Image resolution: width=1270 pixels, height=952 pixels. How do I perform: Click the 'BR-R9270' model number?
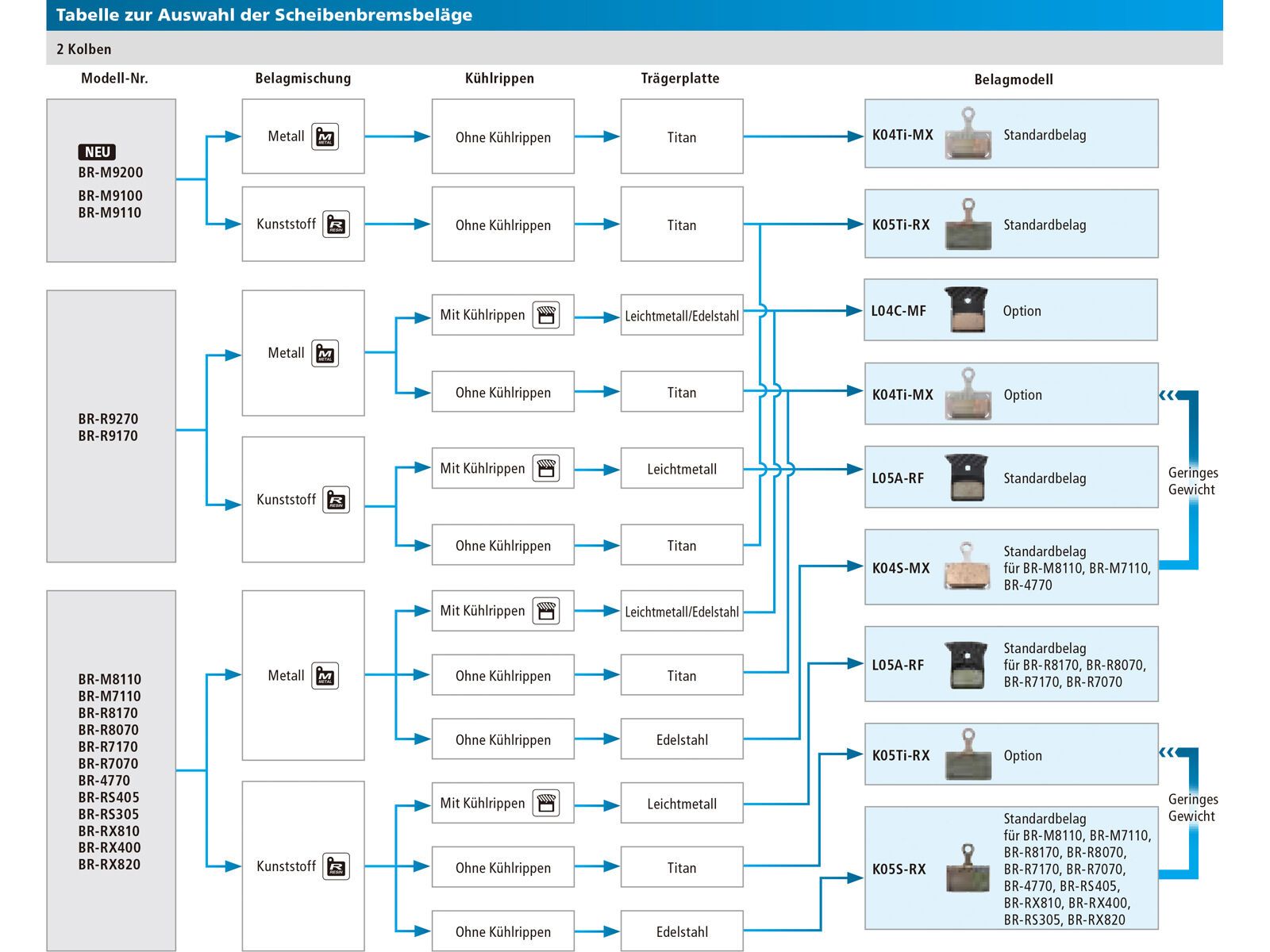coord(108,419)
